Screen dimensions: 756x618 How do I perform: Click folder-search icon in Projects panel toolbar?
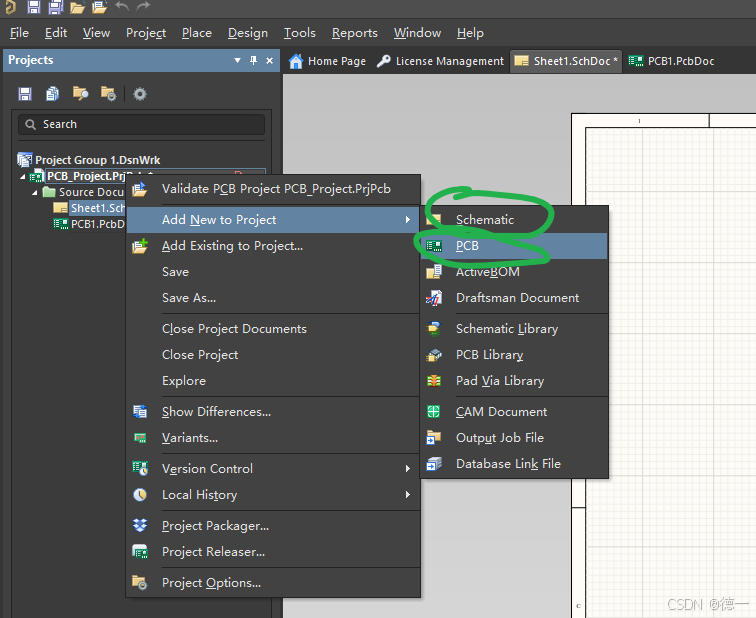[80, 93]
